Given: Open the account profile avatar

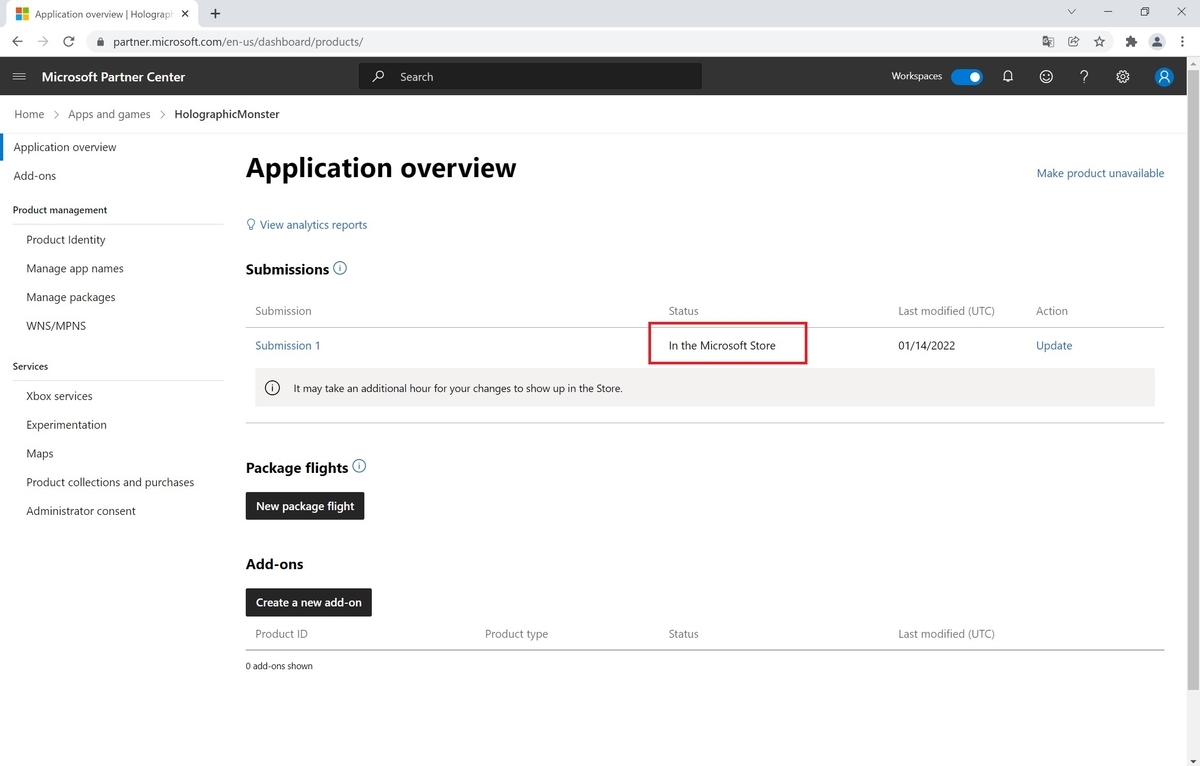Looking at the screenshot, I should coord(1163,77).
